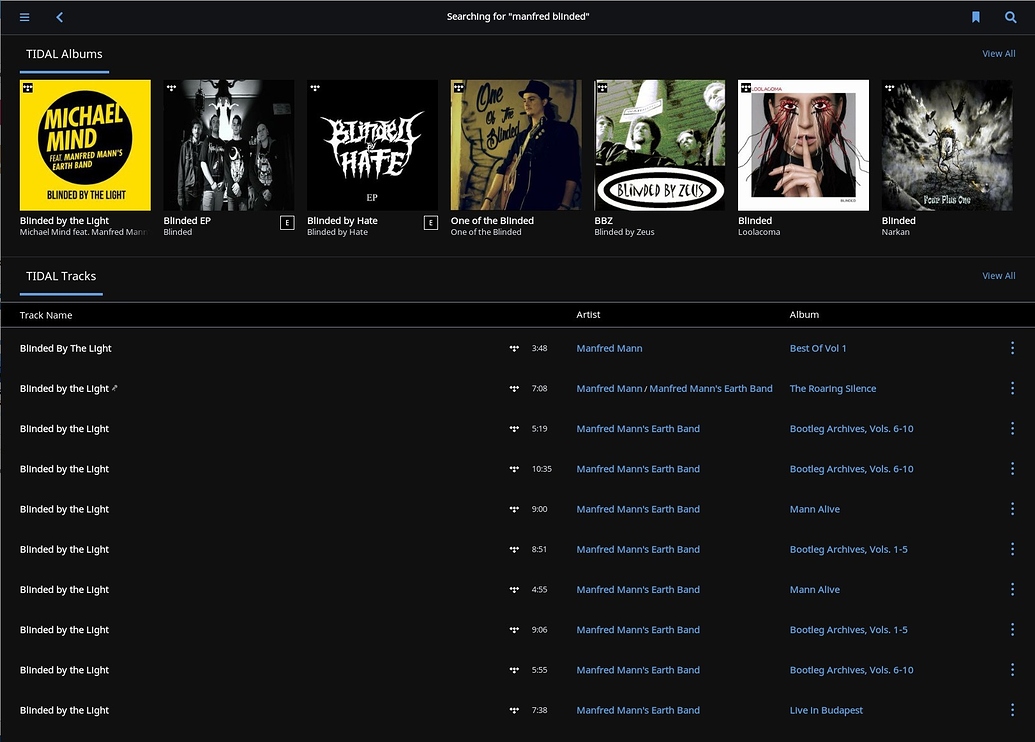Image resolution: width=1035 pixels, height=742 pixels.
Task: Open album link The Roaring Silence
Action: [x=833, y=388]
